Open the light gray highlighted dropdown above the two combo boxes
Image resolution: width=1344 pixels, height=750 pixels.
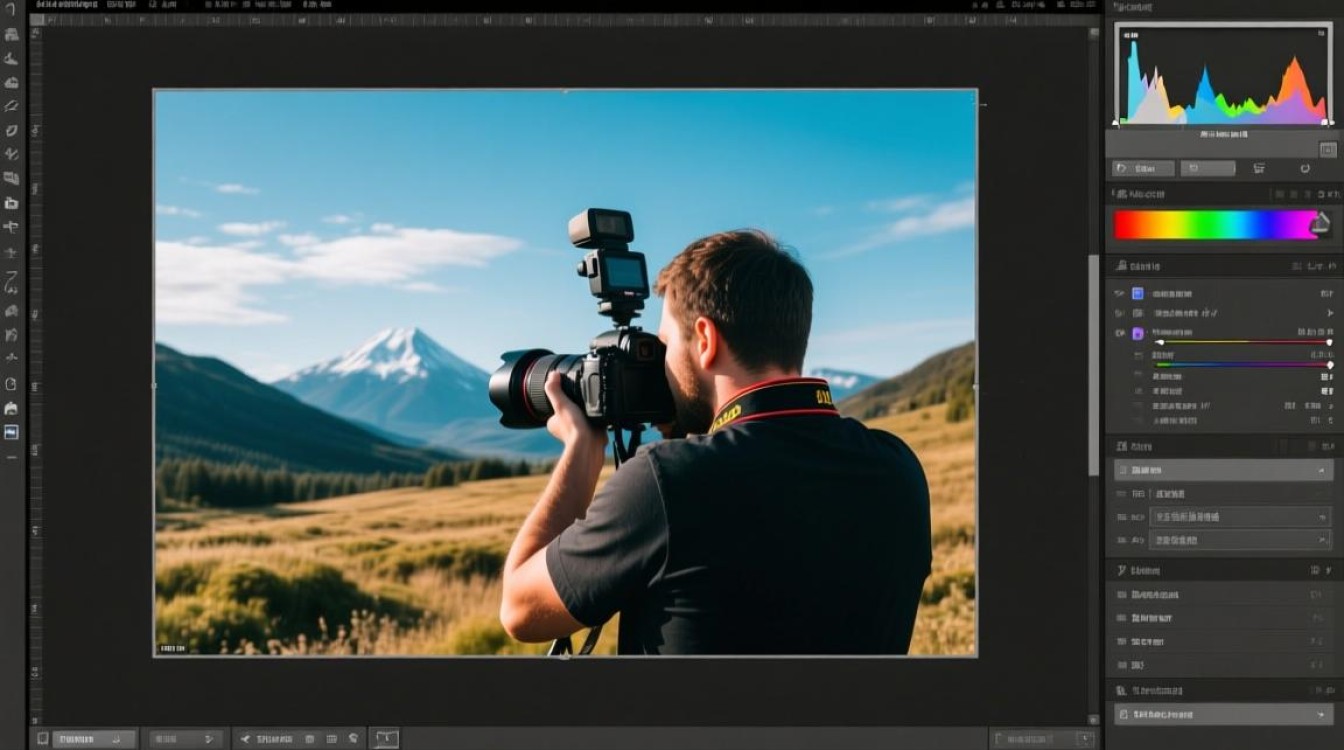tap(1222, 470)
